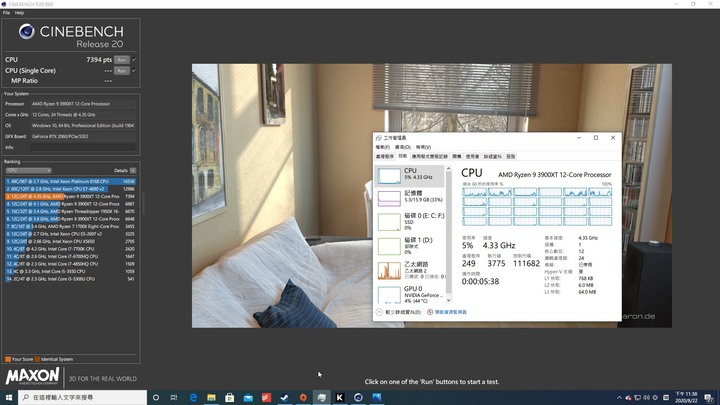
Task: Launch Microsoft Edge from taskbar
Action: tap(193, 397)
